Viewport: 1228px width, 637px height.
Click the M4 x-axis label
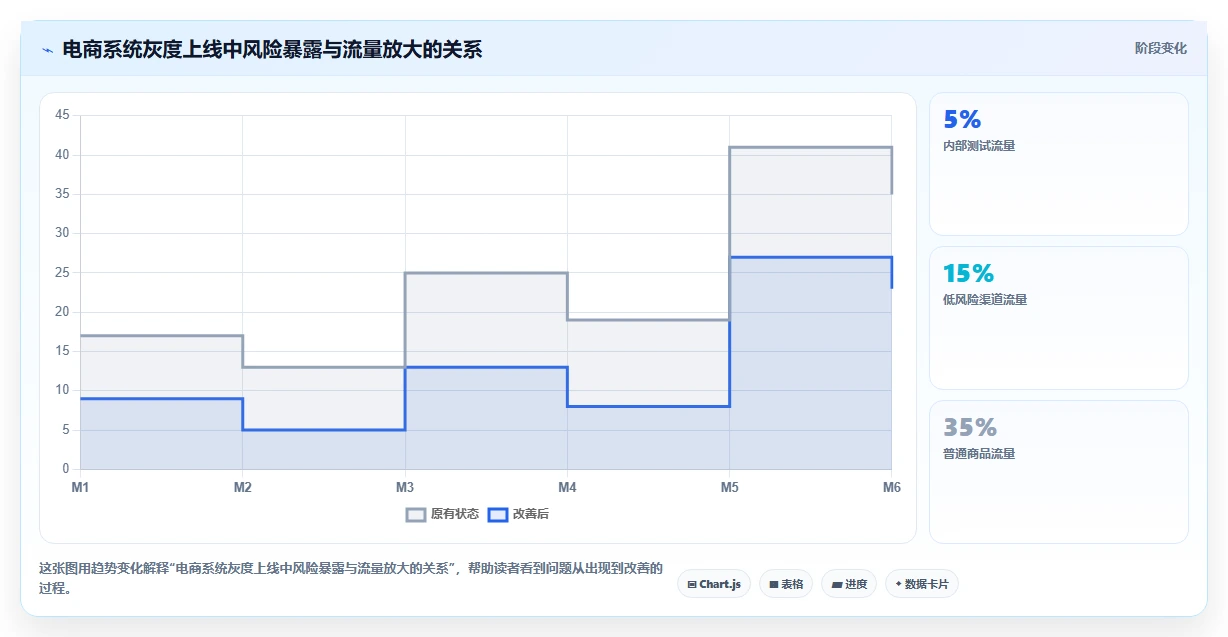click(567, 487)
